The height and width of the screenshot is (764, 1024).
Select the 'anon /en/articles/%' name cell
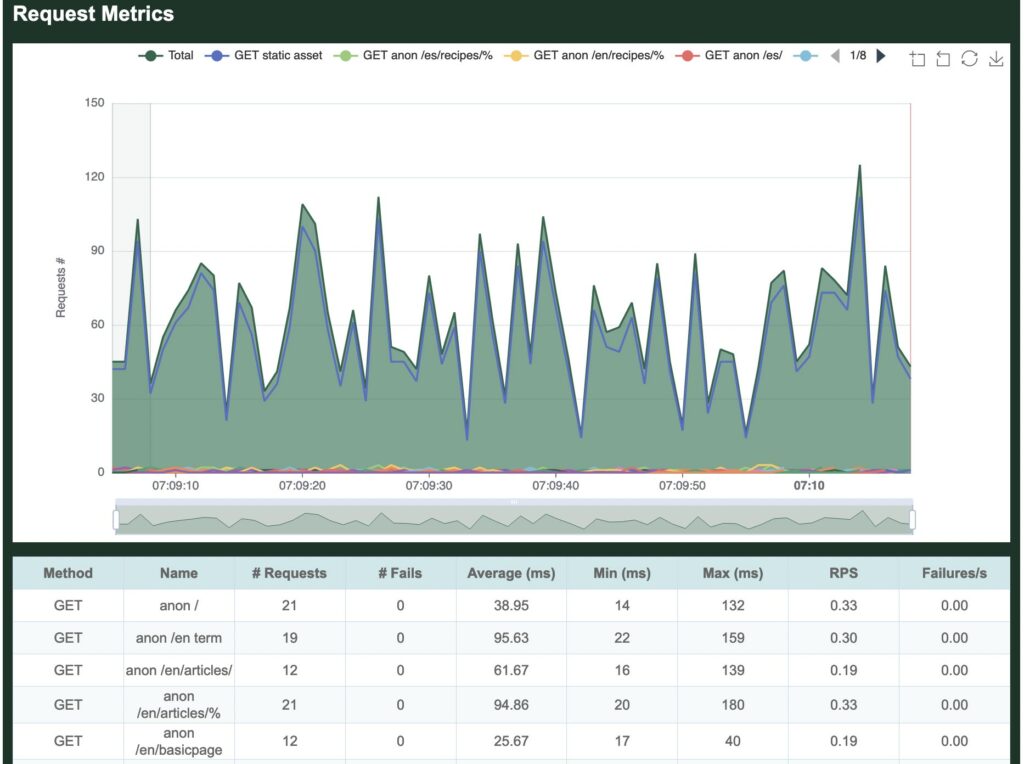coord(179,705)
